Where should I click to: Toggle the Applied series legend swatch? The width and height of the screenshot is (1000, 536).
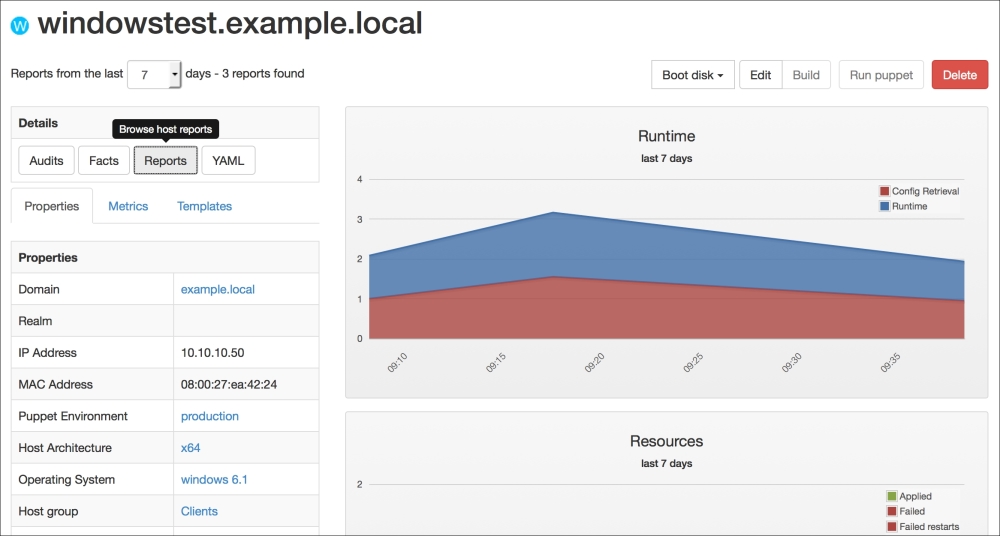point(891,496)
